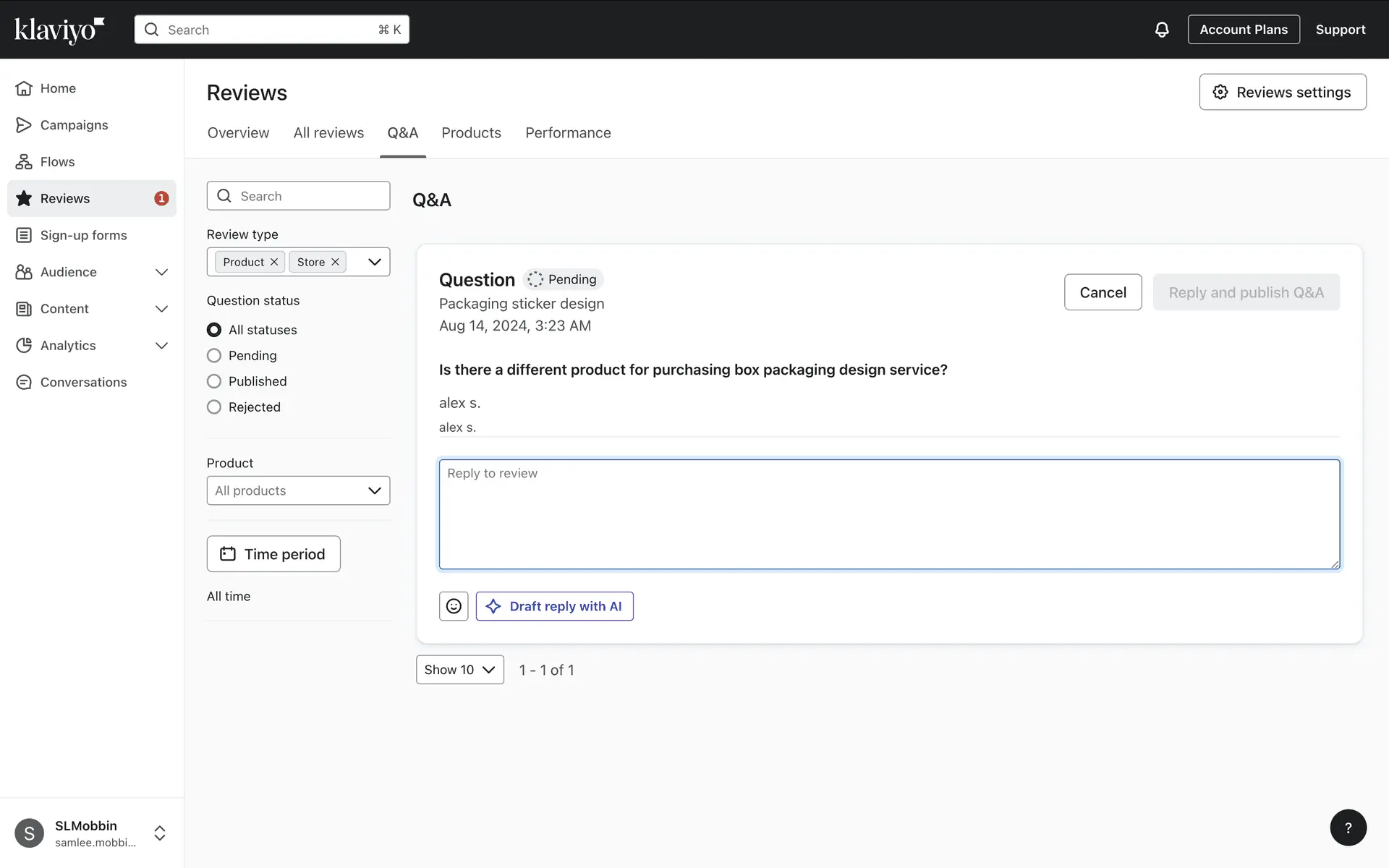Click the help question mark button
The image size is (1389, 868).
click(1348, 827)
